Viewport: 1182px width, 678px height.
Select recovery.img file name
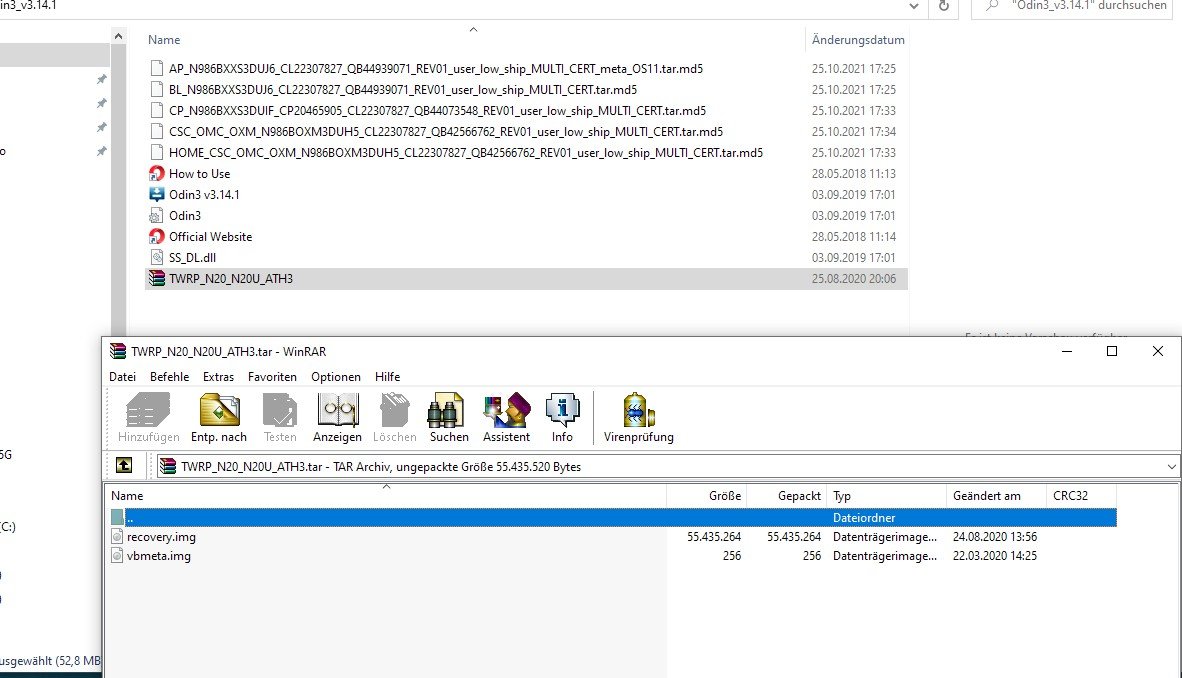[161, 537]
